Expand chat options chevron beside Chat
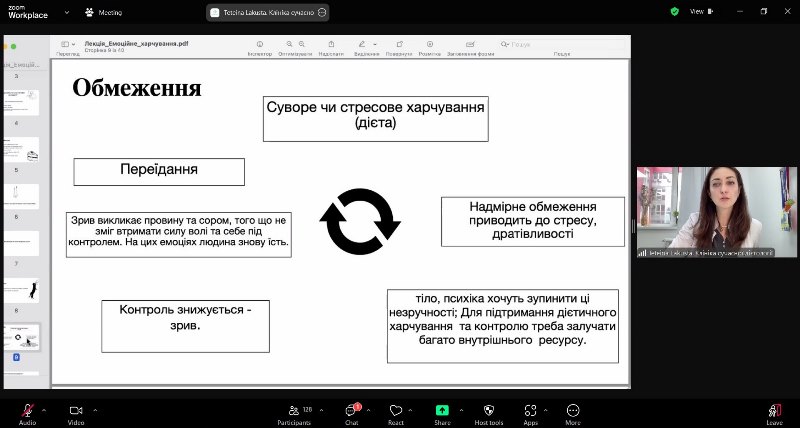Image resolution: width=800 pixels, height=428 pixels. (x=368, y=410)
